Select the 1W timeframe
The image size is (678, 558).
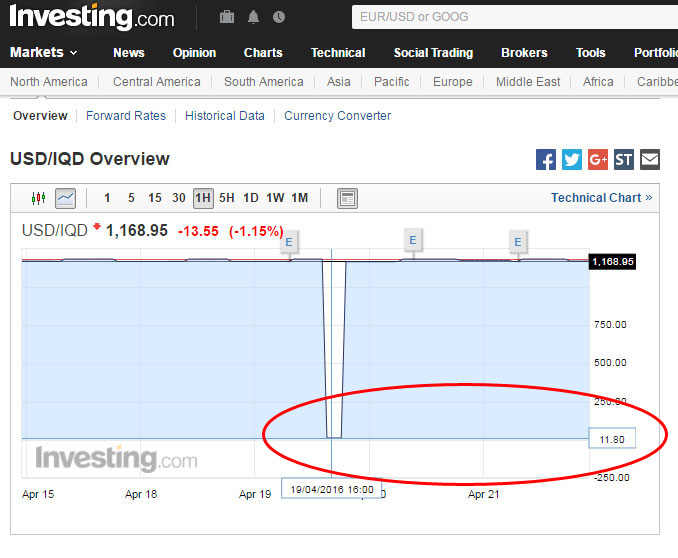[x=275, y=198]
